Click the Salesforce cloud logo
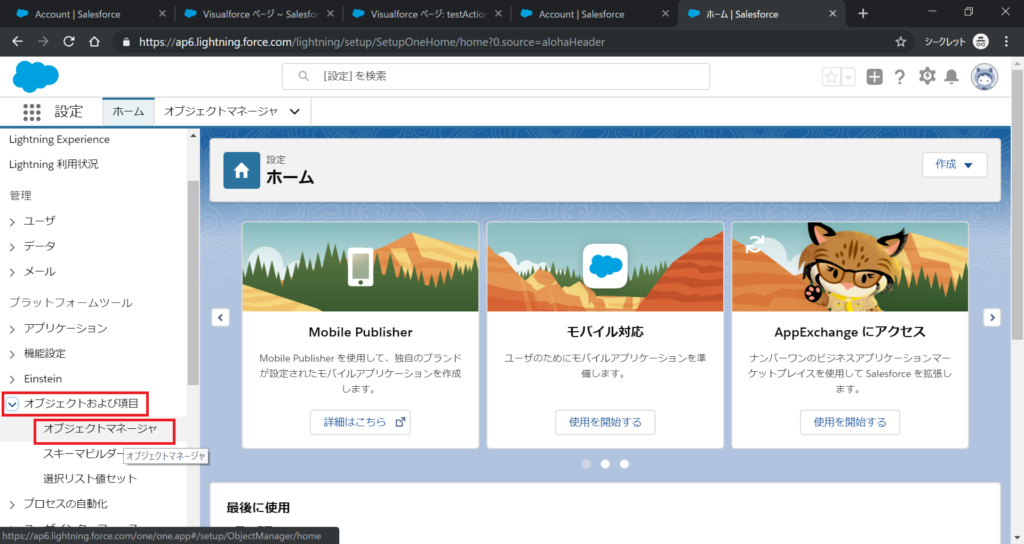Screen dimensions: 1024x544 click(36, 77)
